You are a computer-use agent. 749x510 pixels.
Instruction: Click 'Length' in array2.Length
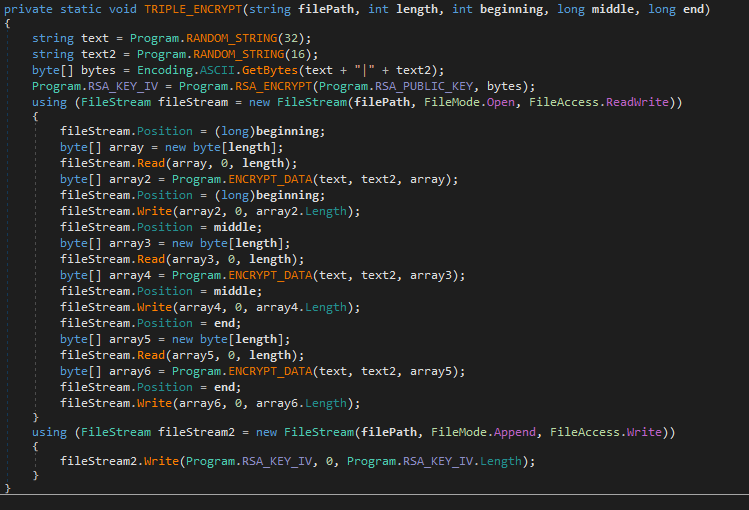tap(326, 212)
